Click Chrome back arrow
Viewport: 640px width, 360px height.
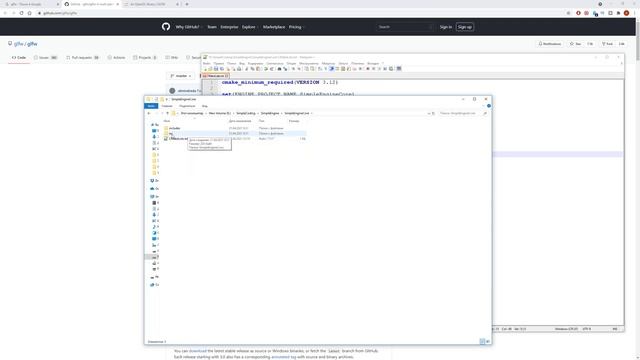(5, 13)
